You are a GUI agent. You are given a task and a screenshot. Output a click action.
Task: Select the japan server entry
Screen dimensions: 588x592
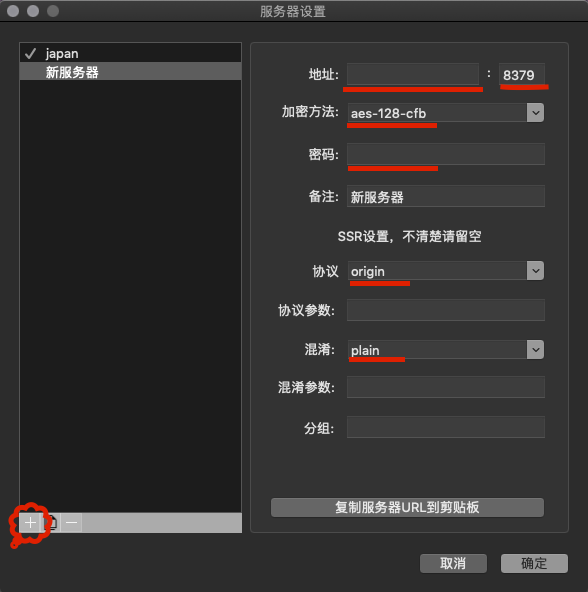click(131, 53)
